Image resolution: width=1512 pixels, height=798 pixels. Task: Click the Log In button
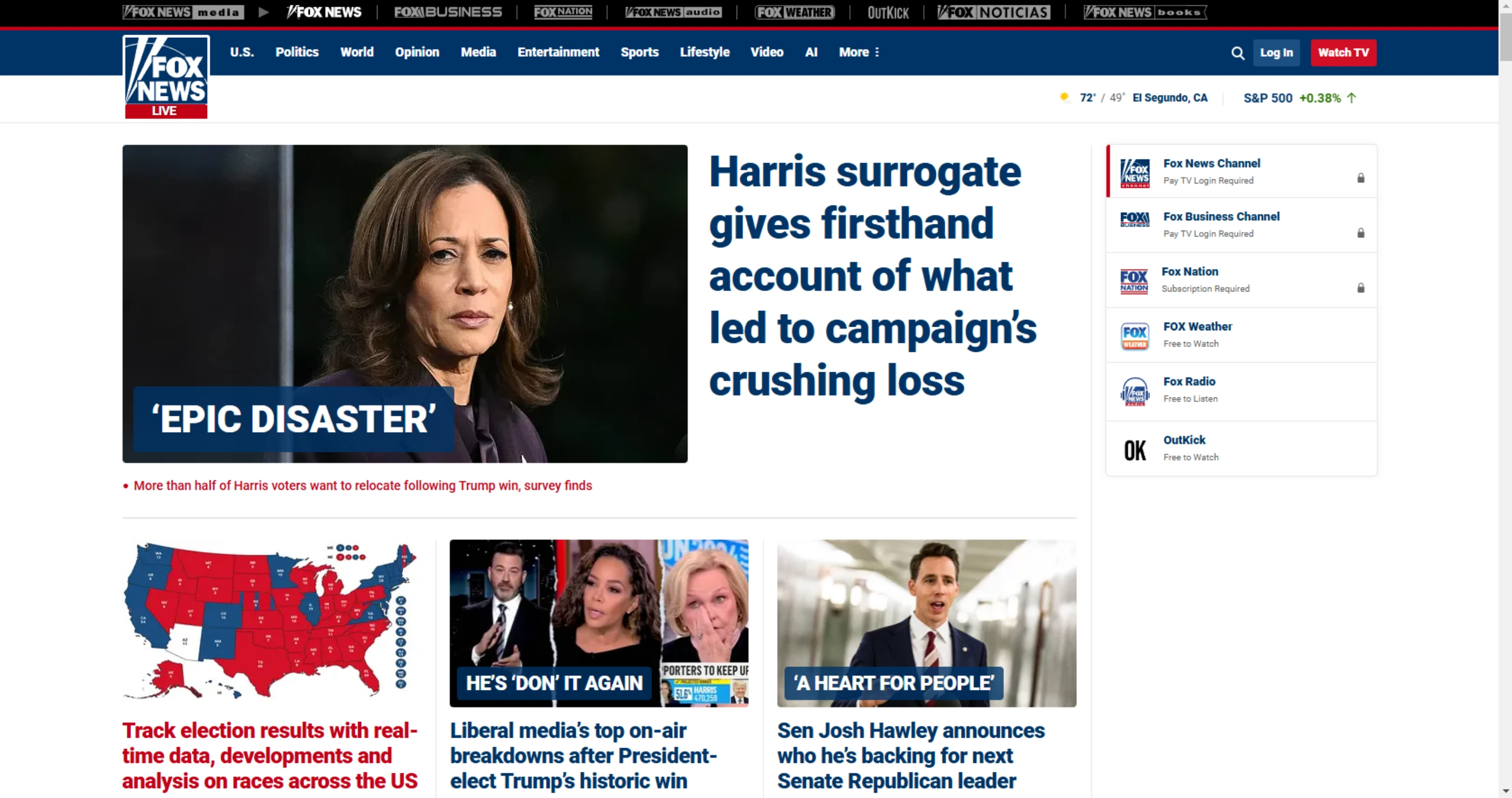pyautogui.click(x=1276, y=53)
